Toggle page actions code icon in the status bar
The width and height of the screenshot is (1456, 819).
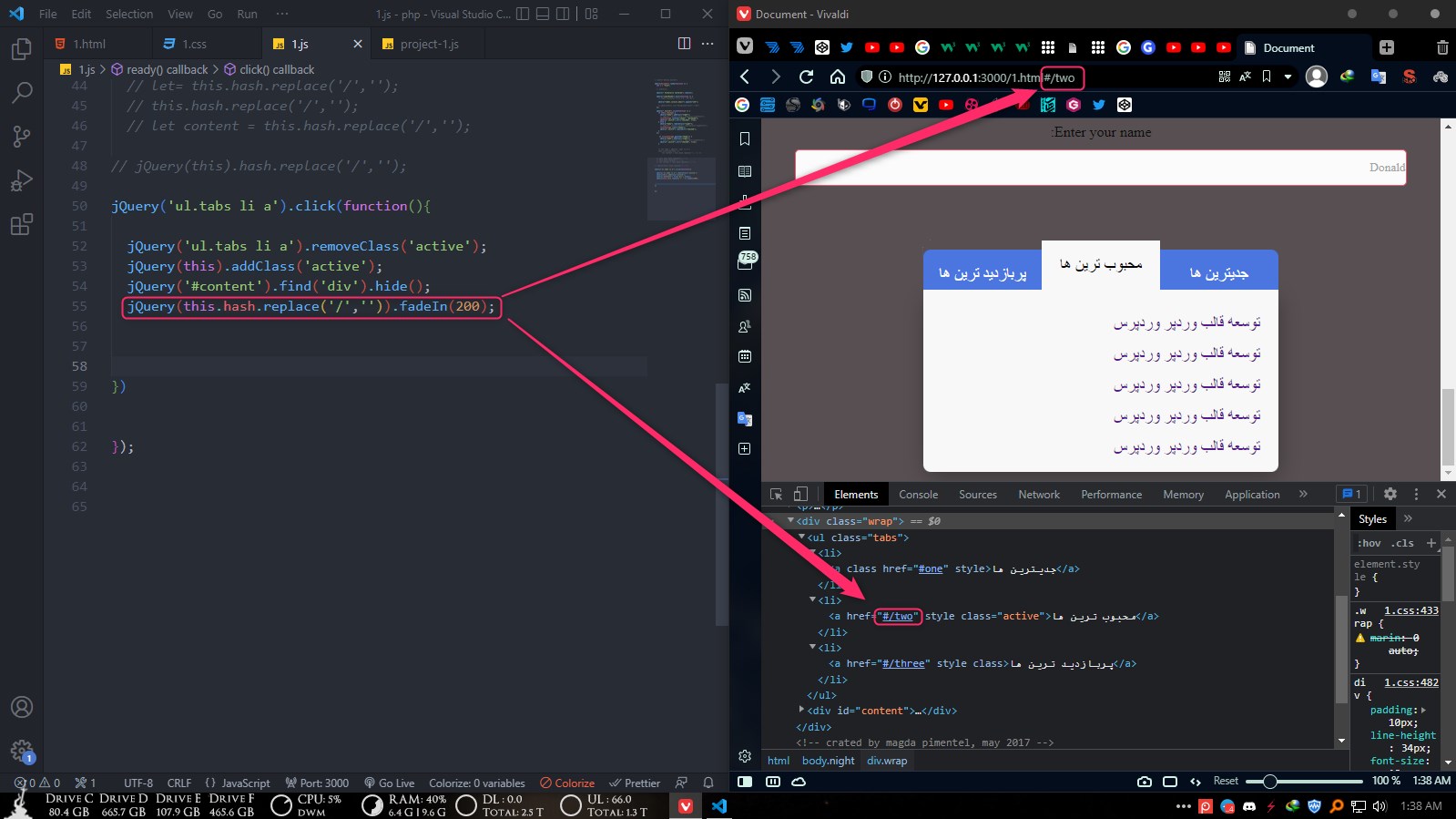1196,782
